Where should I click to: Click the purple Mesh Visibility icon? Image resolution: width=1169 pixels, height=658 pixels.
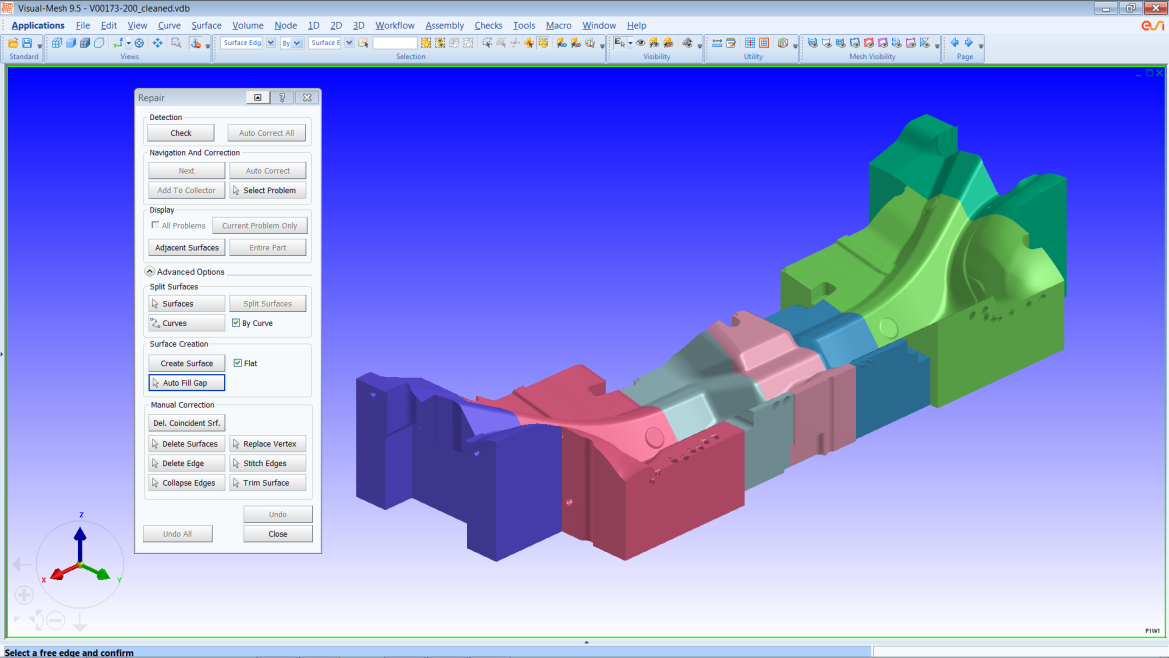click(883, 43)
